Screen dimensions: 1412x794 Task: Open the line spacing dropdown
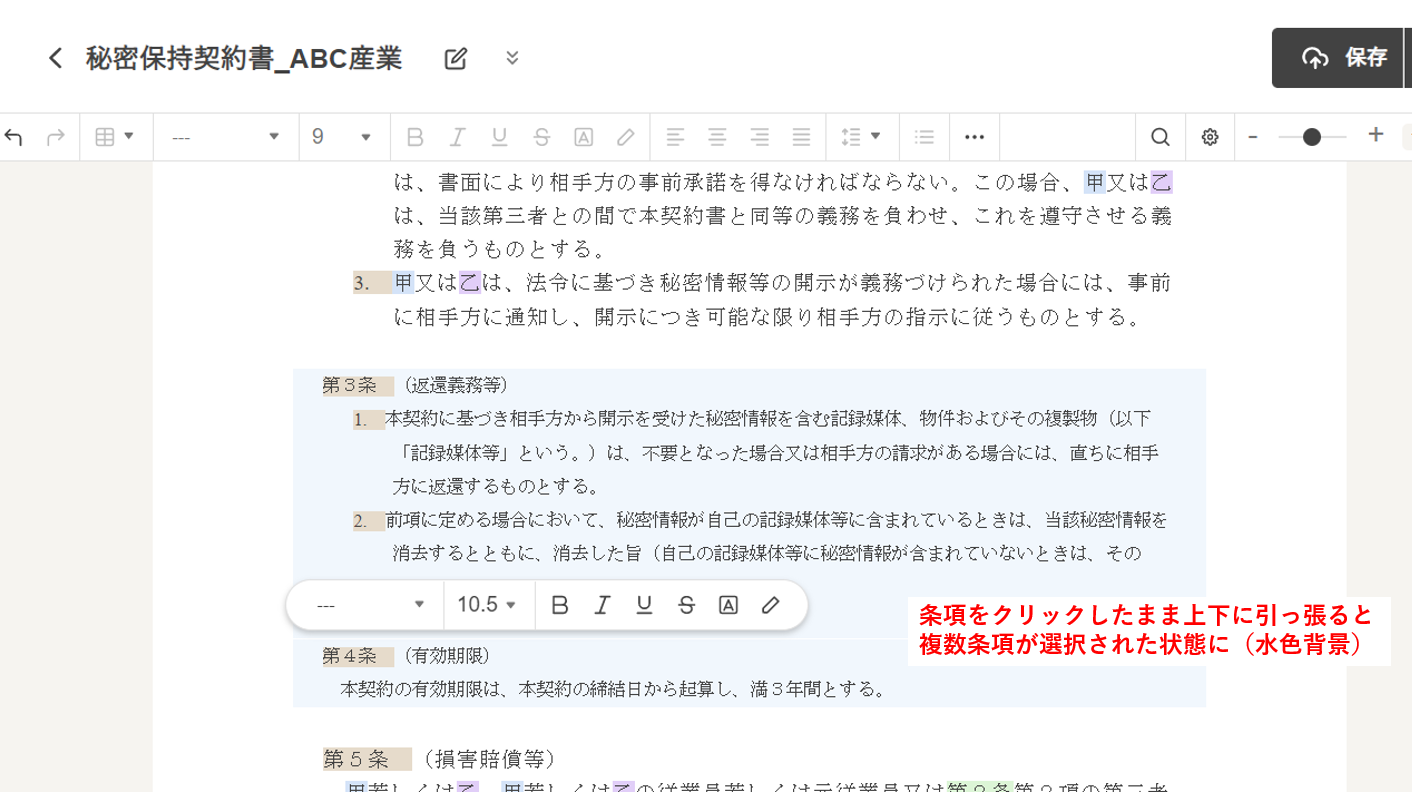pos(861,137)
